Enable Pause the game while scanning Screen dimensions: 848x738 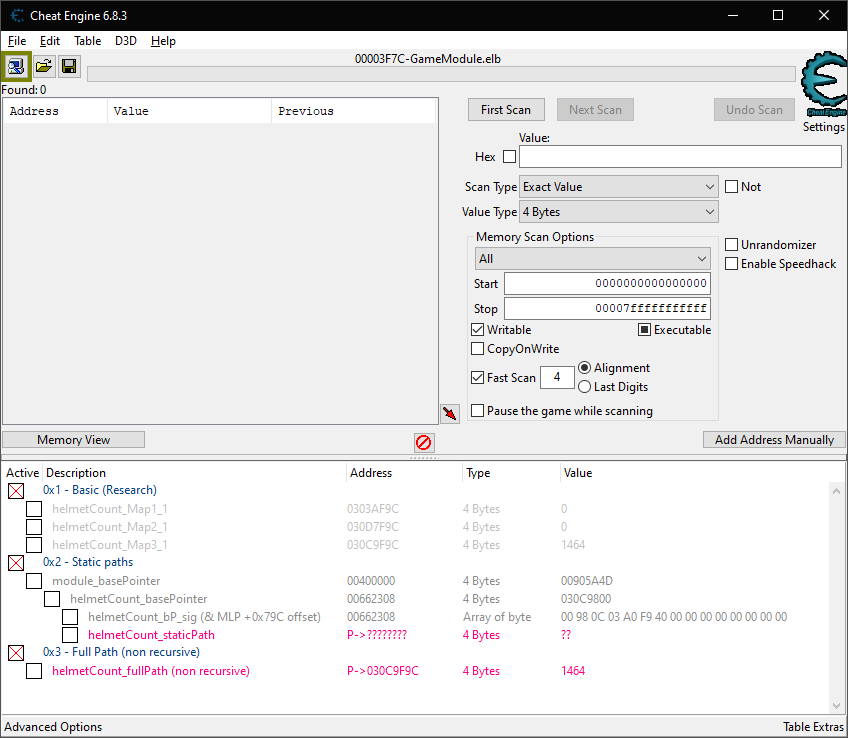478,411
